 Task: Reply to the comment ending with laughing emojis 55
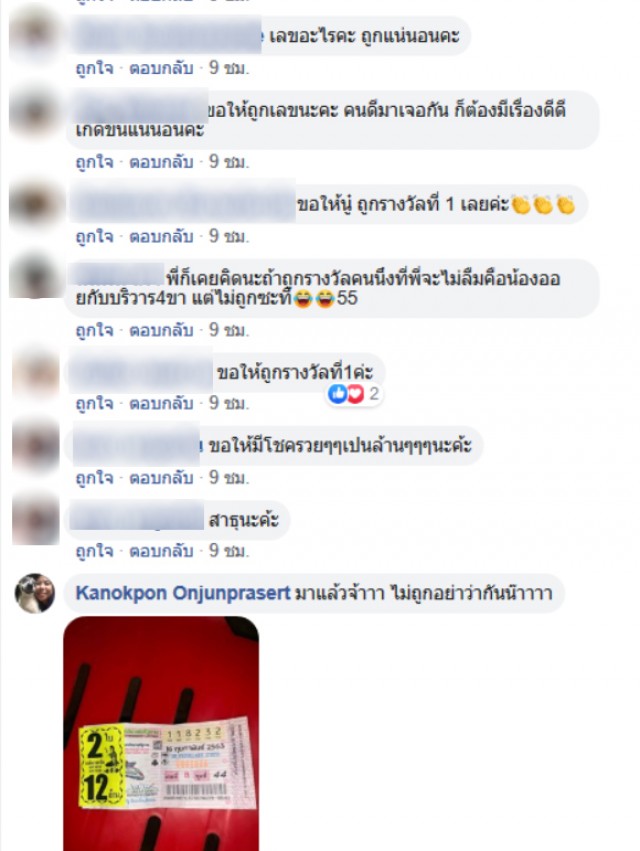[x=161, y=330]
